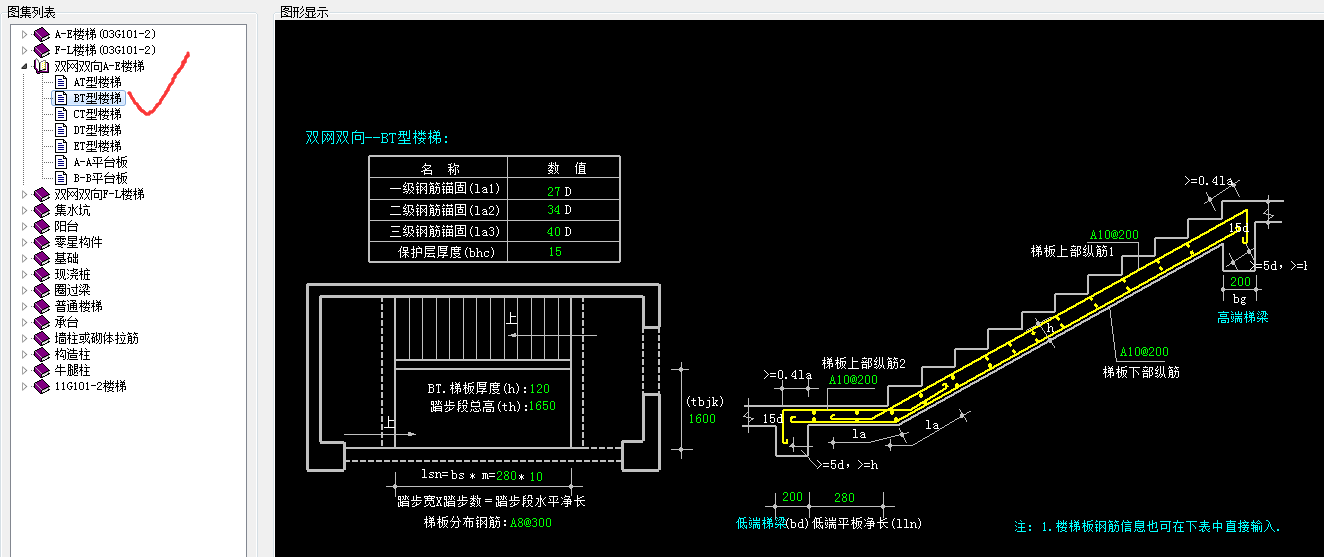
Task: Expand the 双网双向F-L楼梯 tree node
Action: pos(25,194)
